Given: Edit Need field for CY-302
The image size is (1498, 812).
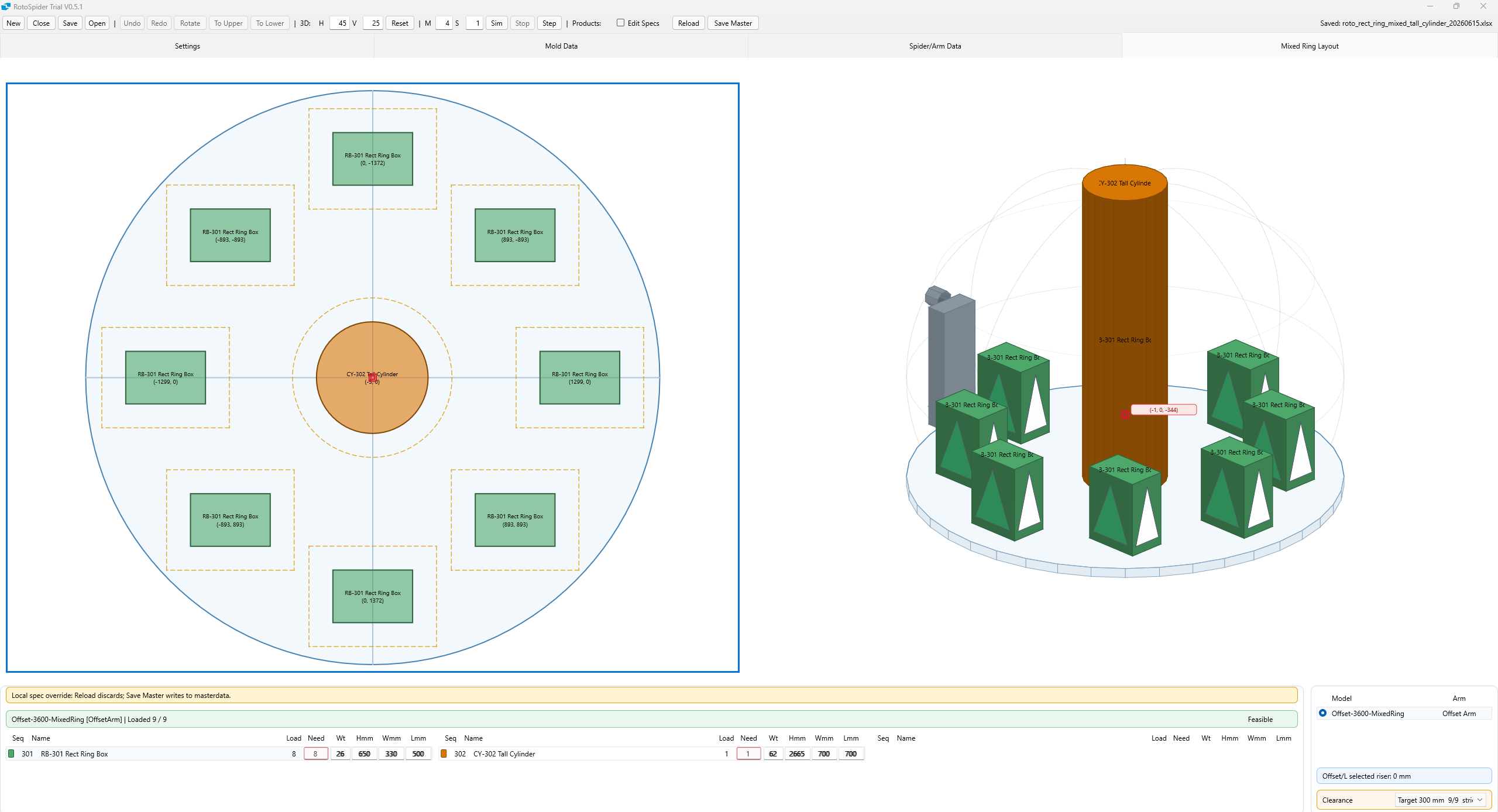Looking at the screenshot, I should tap(748, 753).
